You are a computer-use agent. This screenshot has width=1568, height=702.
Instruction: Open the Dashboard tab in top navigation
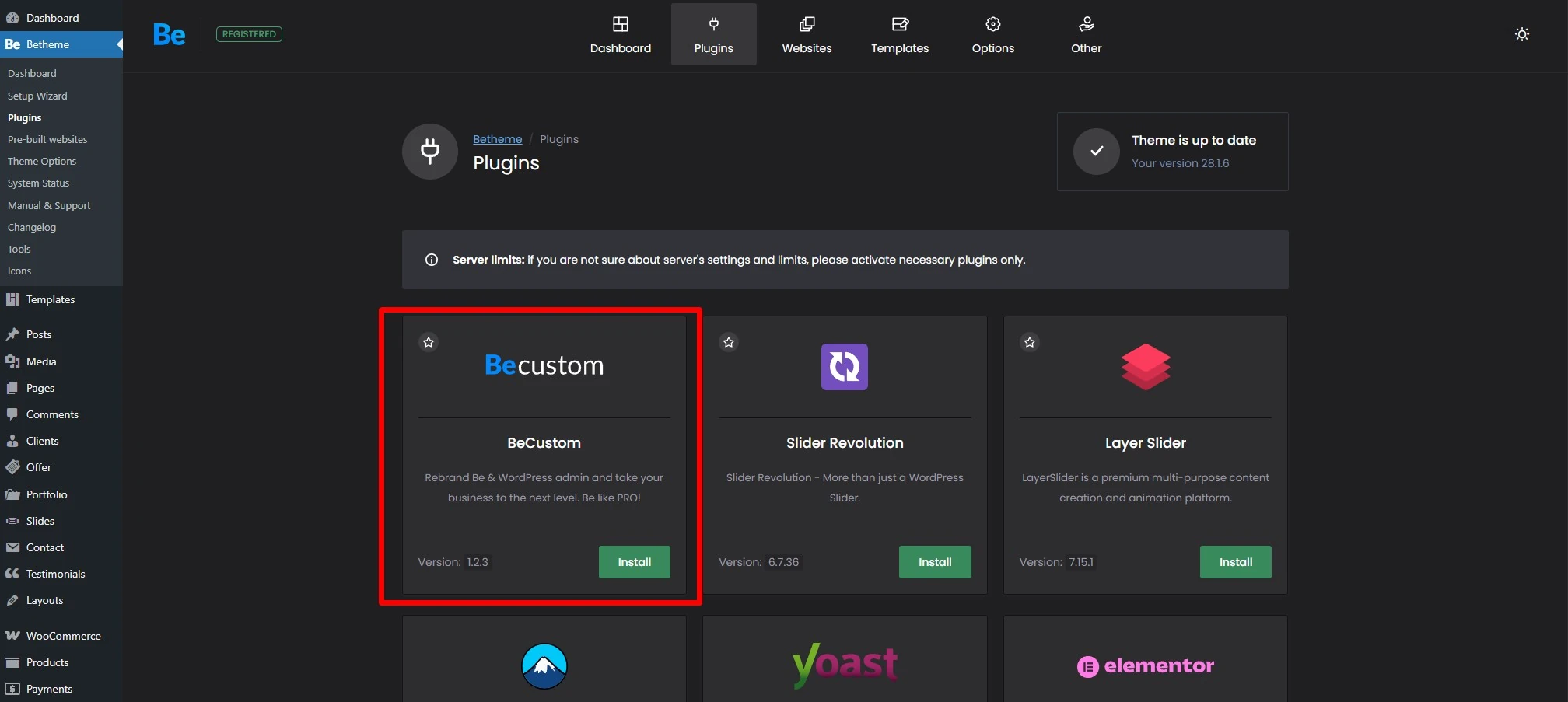621,34
